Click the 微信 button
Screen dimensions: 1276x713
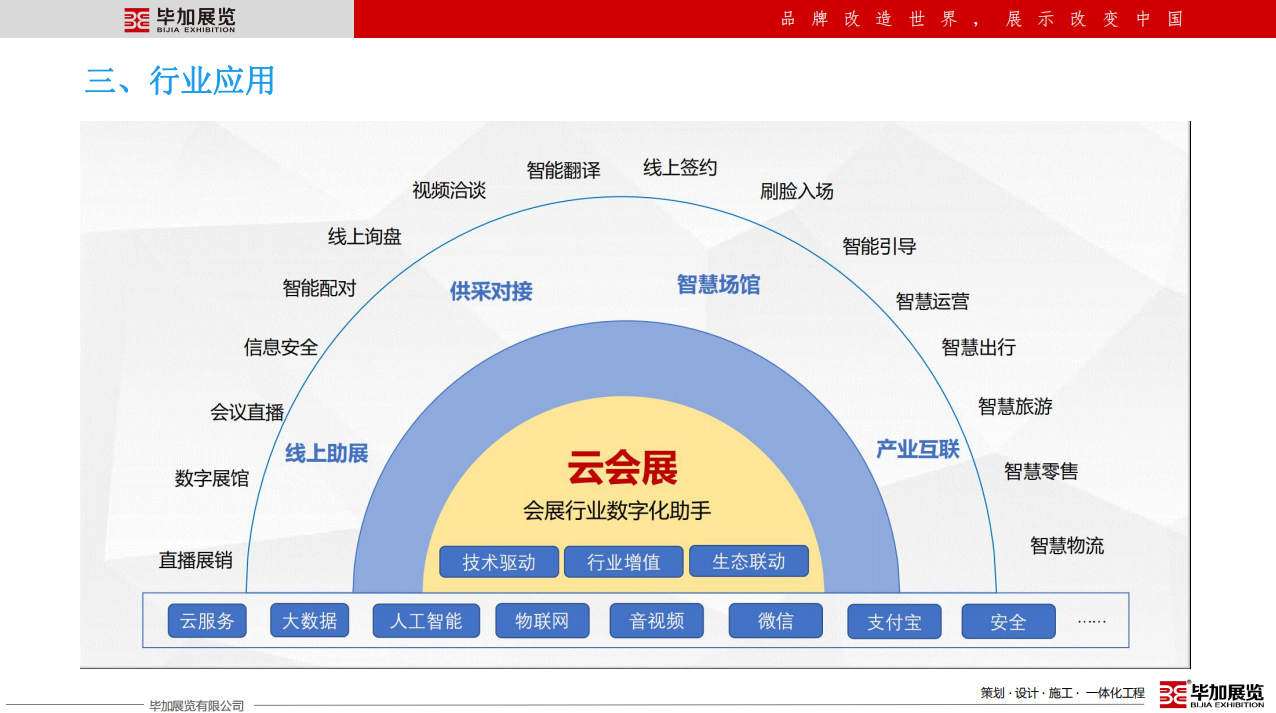pos(775,621)
